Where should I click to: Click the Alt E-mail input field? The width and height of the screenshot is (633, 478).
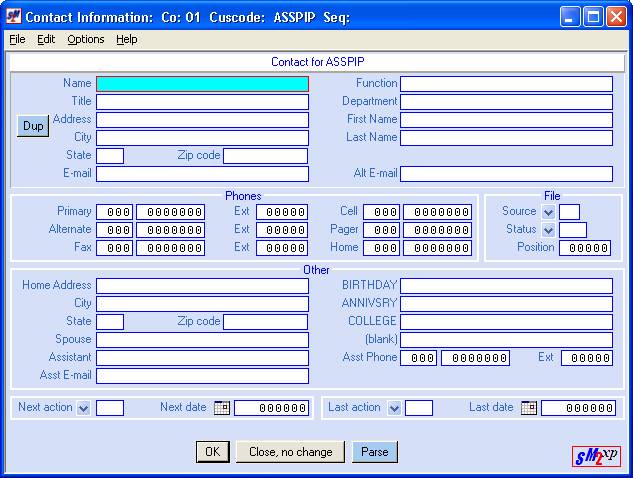click(x=506, y=174)
